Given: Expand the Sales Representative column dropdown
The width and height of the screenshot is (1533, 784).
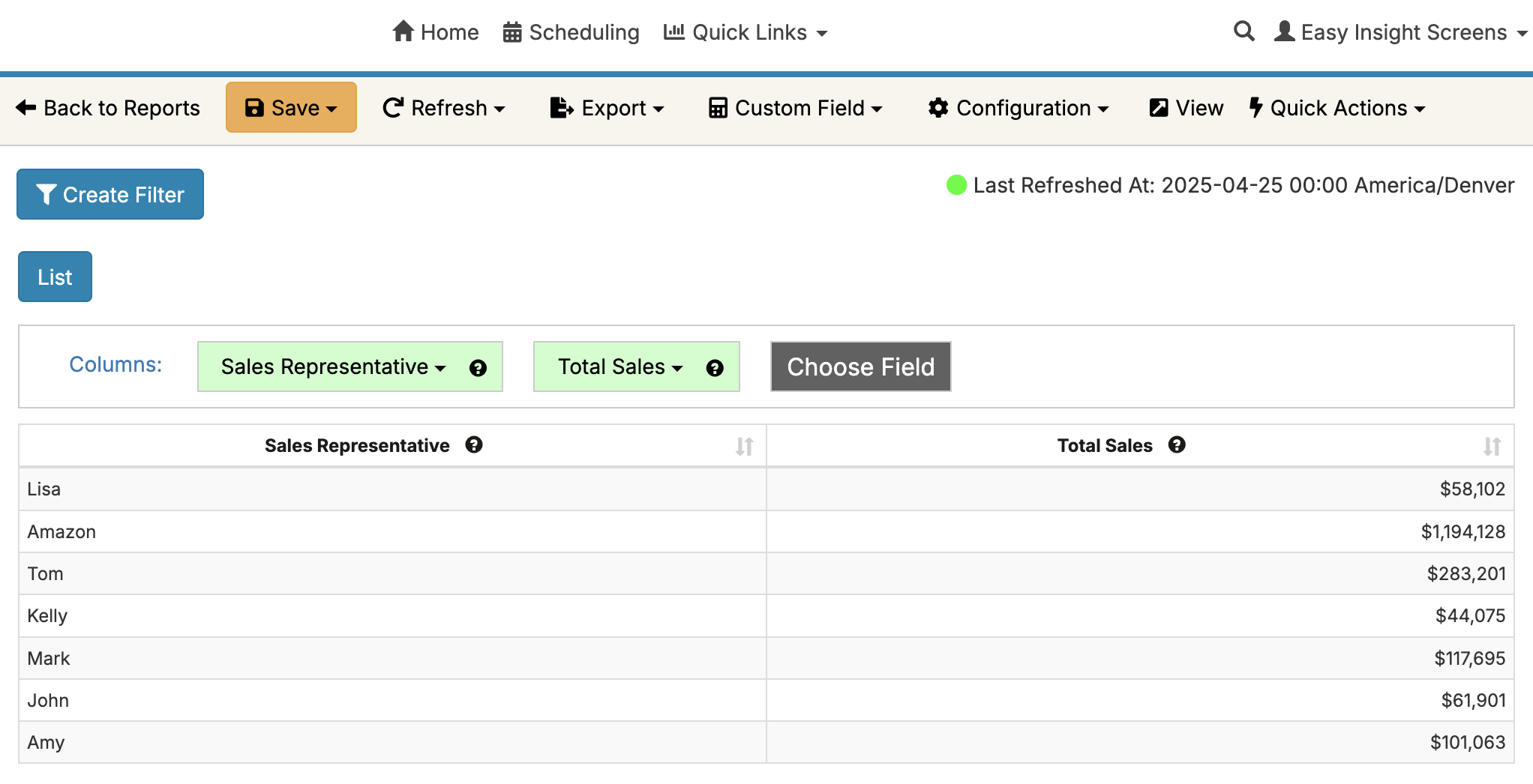Looking at the screenshot, I should point(333,367).
